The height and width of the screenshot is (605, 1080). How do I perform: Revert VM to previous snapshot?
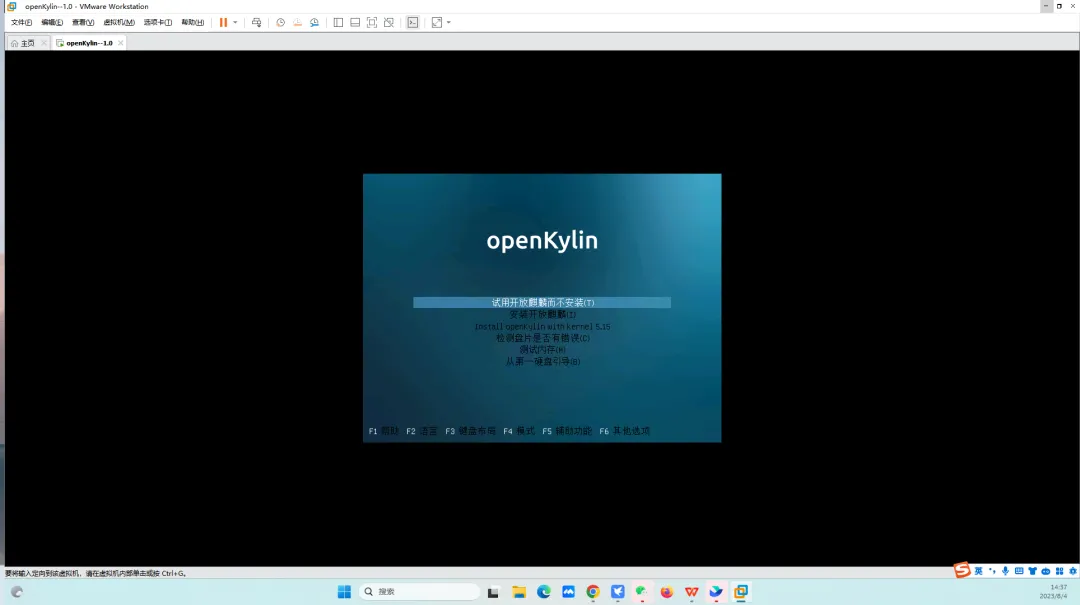point(298,23)
